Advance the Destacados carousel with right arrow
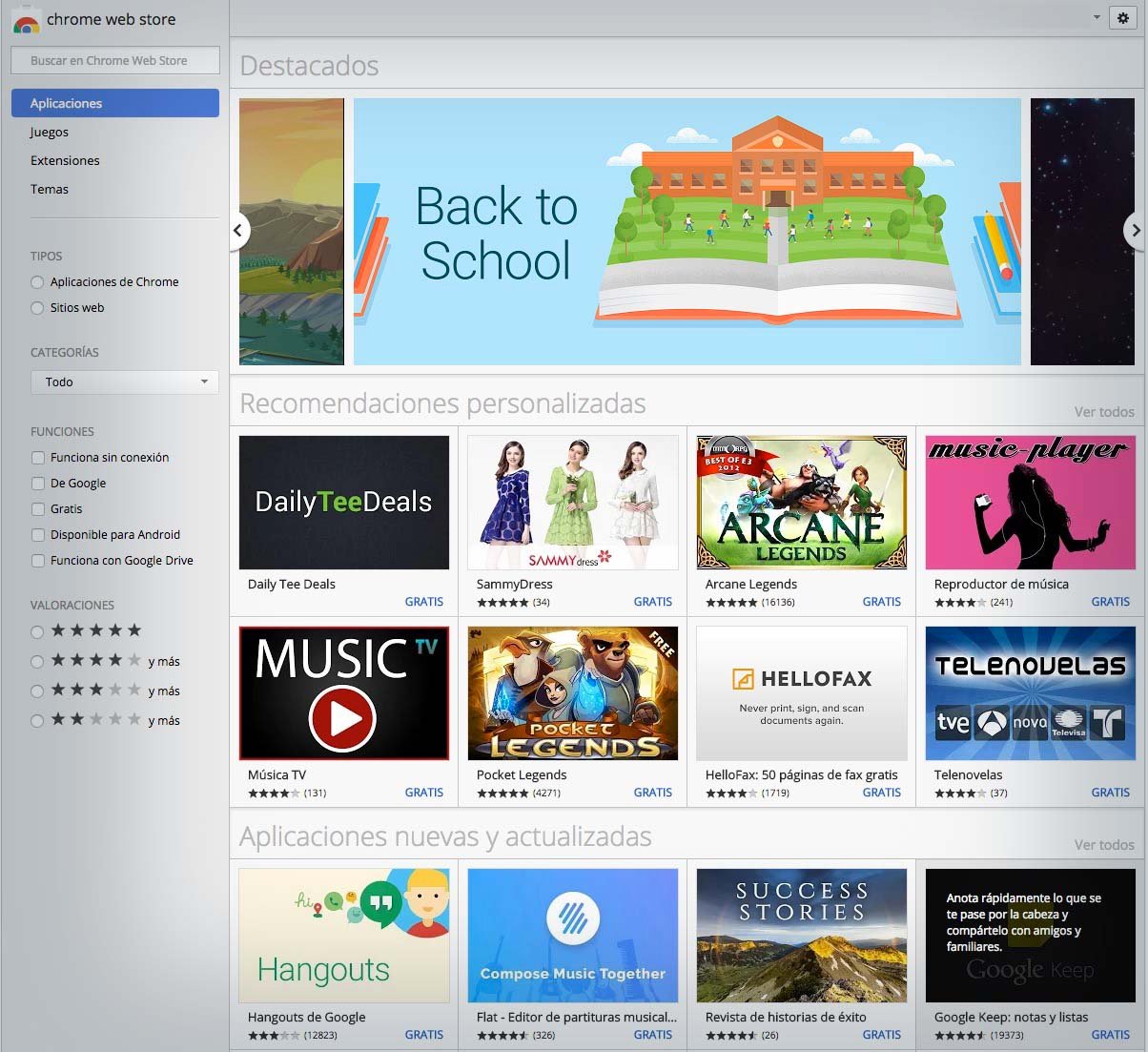The image size is (1148, 1052). pyautogui.click(x=1135, y=231)
